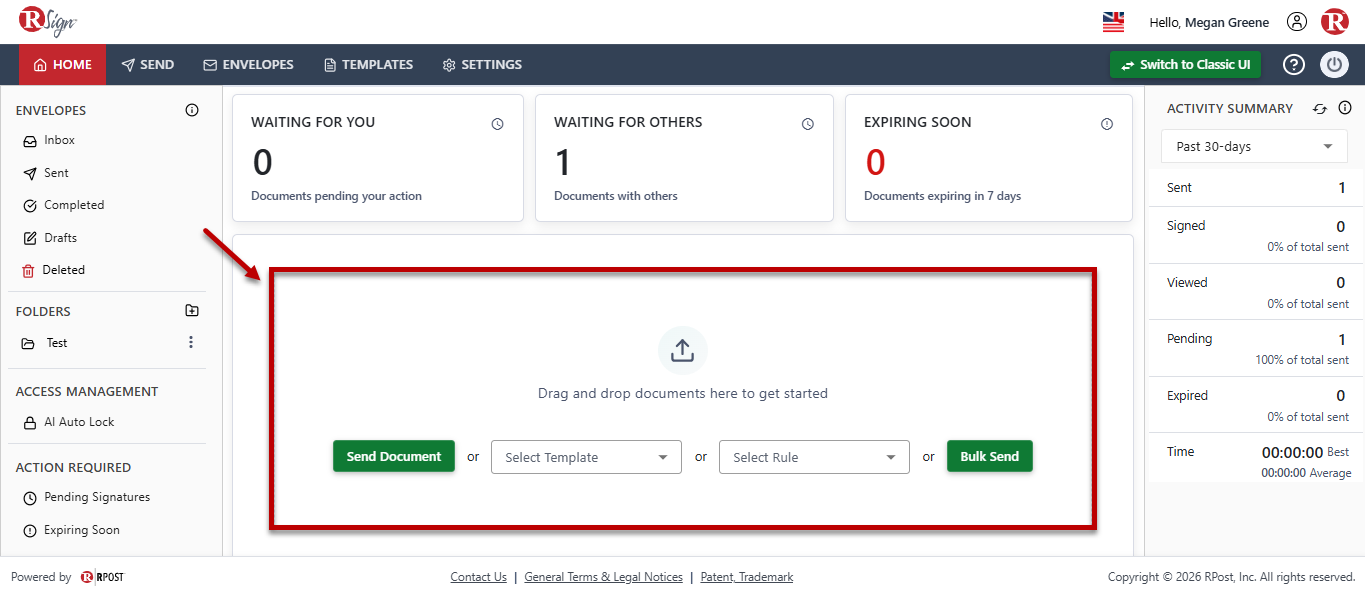Open the help question mark icon

coord(1294,65)
